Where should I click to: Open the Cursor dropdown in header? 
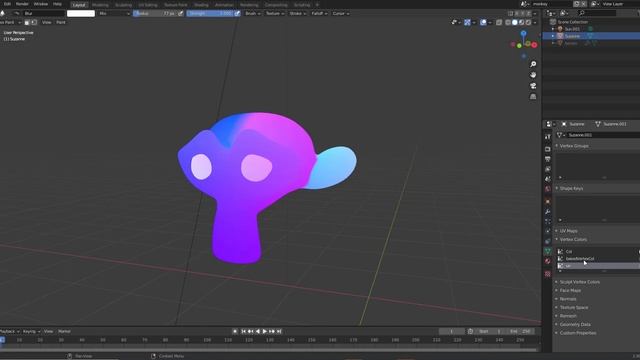(340, 13)
